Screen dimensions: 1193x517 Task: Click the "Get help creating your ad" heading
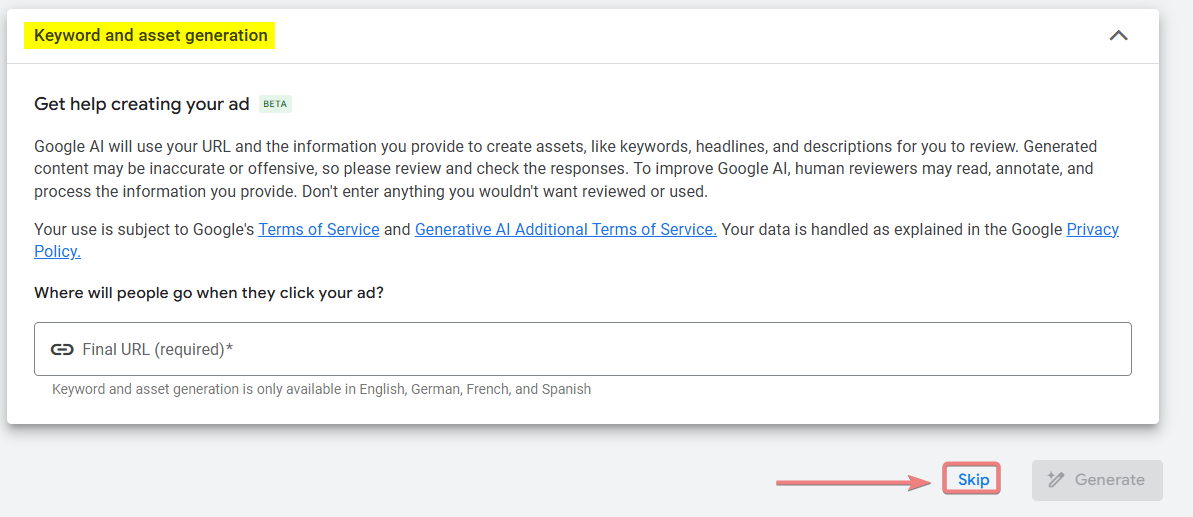[x=141, y=104]
